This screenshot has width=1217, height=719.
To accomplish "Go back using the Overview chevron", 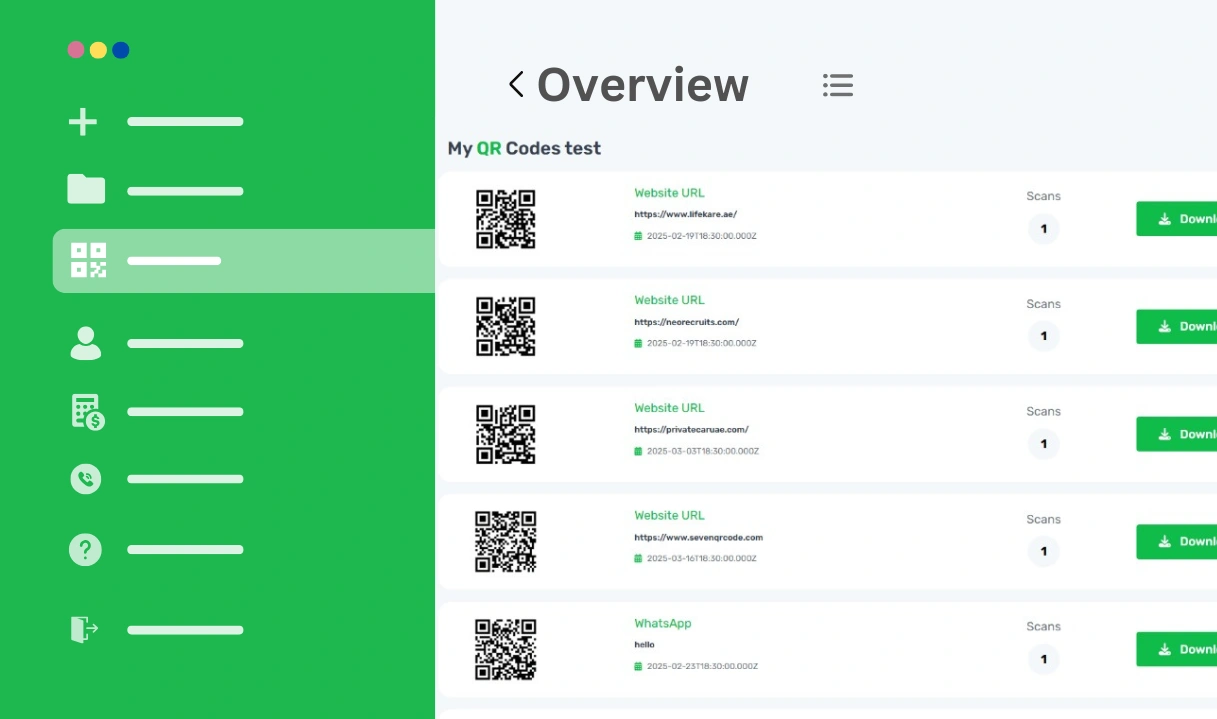I will point(516,85).
